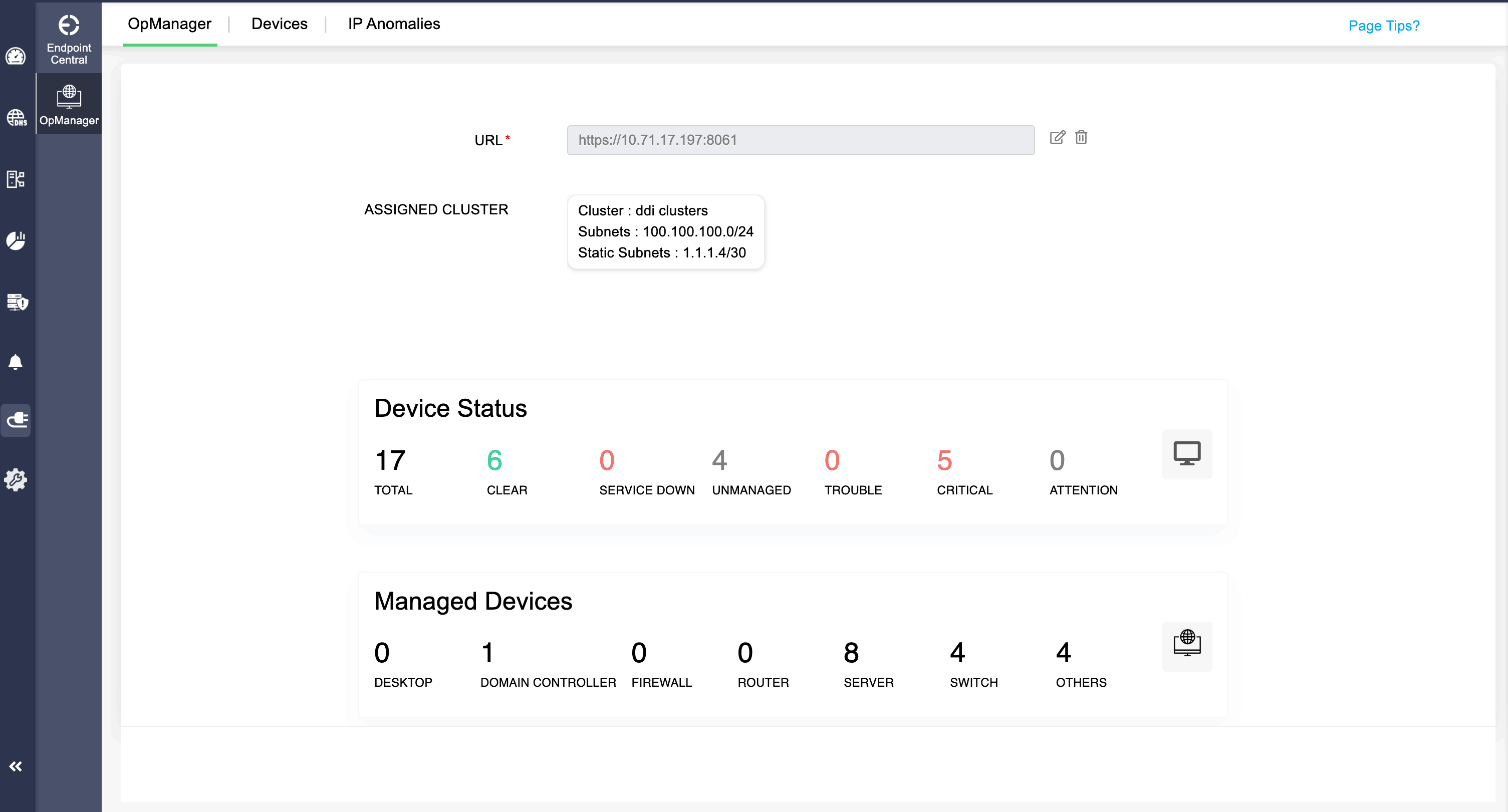The image size is (1508, 812).
Task: Open the server security sidebar icon
Action: tap(17, 303)
